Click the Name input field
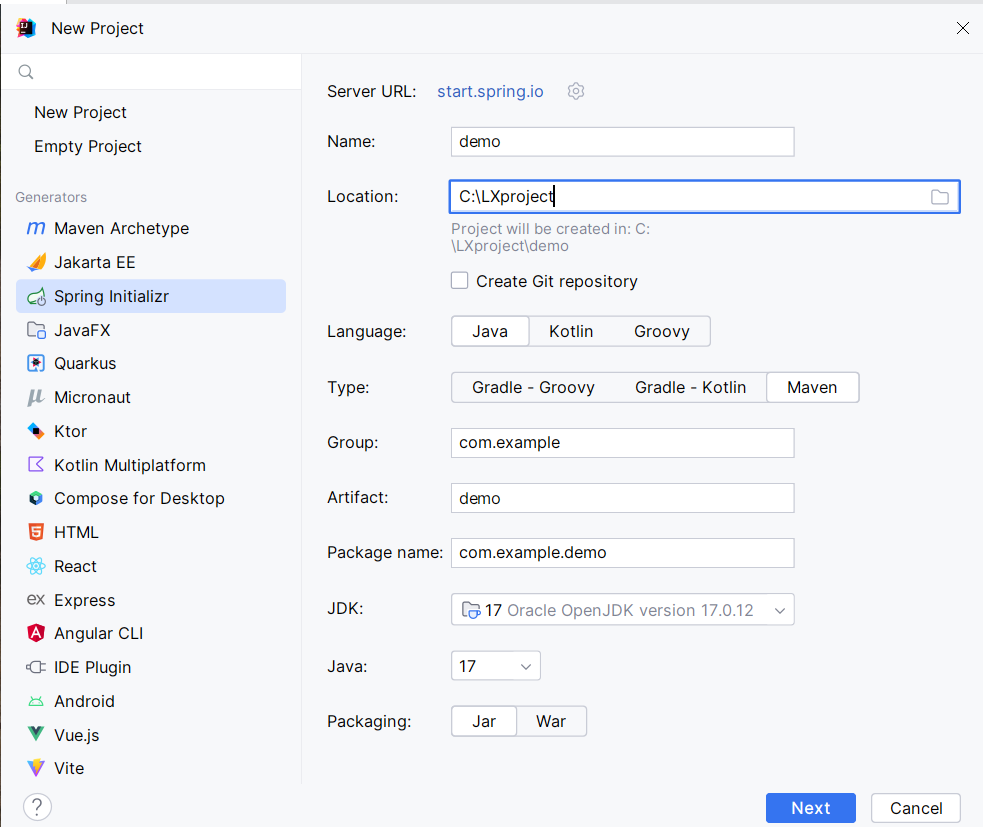The height and width of the screenshot is (827, 983). coord(623,142)
